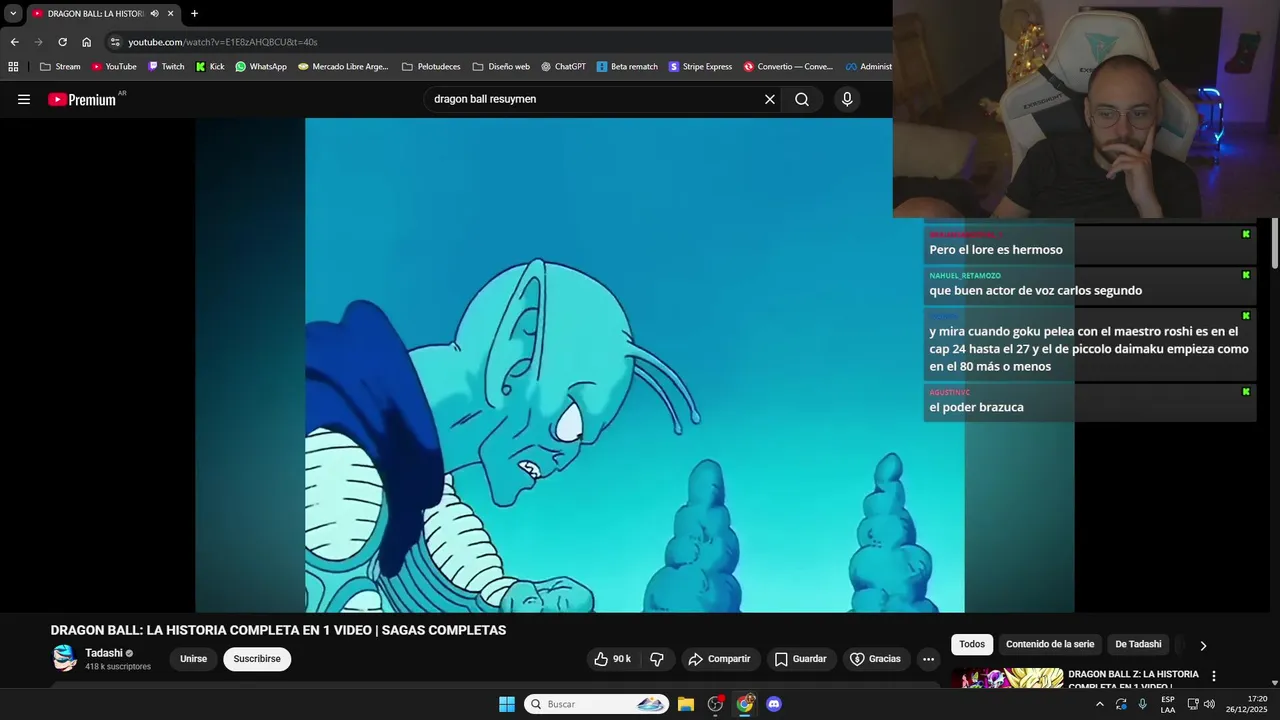Click chat message 'Pero el lore es hermoso'

coord(996,250)
